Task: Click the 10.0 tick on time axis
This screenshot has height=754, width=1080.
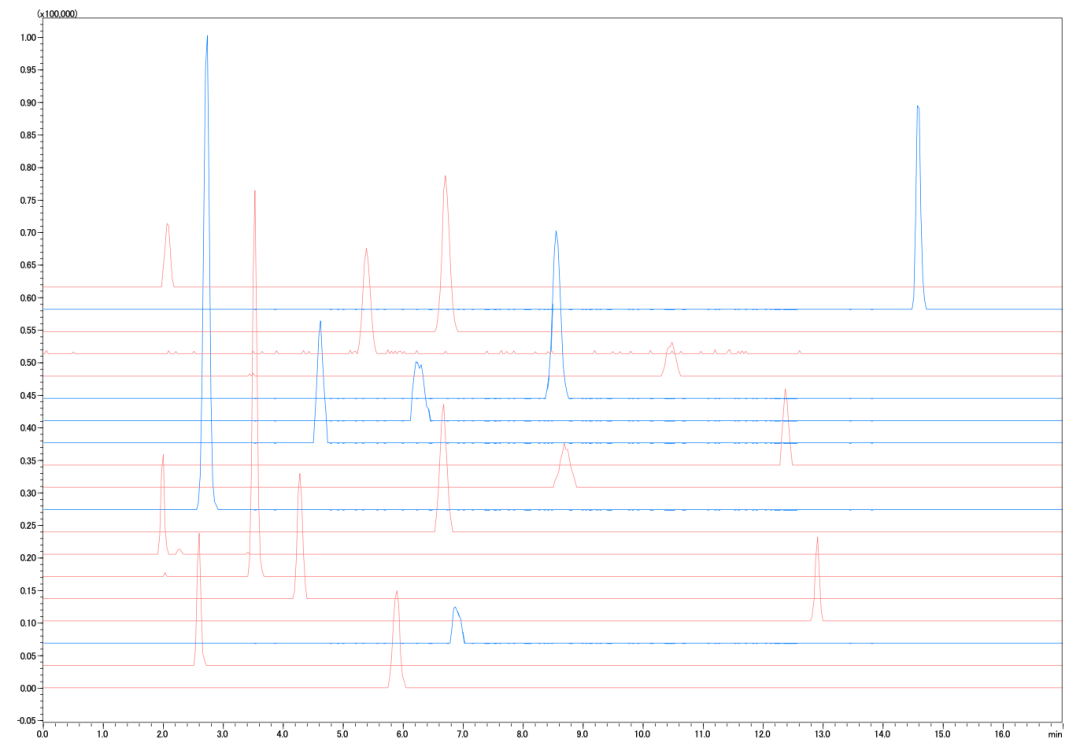Action: (x=642, y=733)
